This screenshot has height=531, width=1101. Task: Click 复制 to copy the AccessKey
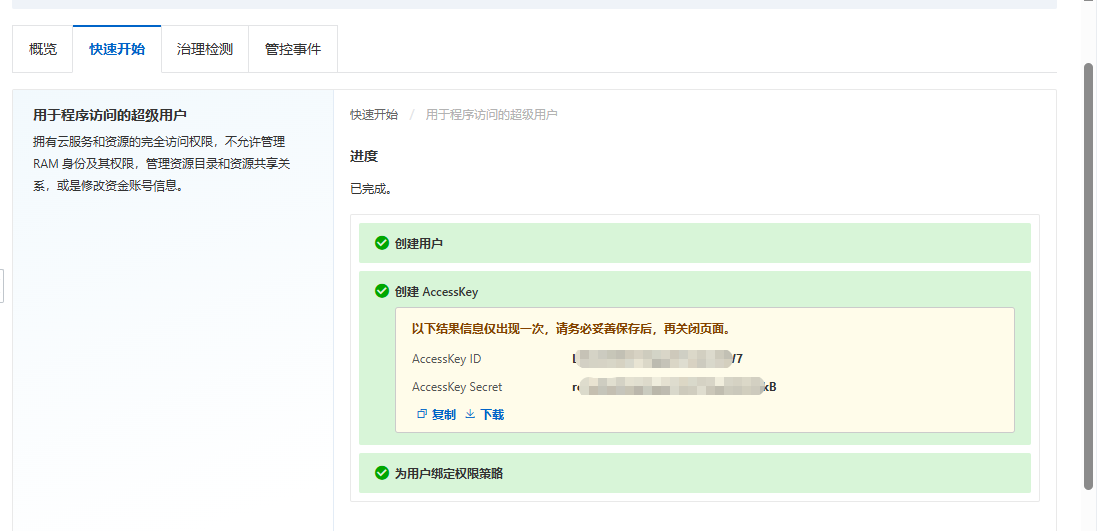443,414
